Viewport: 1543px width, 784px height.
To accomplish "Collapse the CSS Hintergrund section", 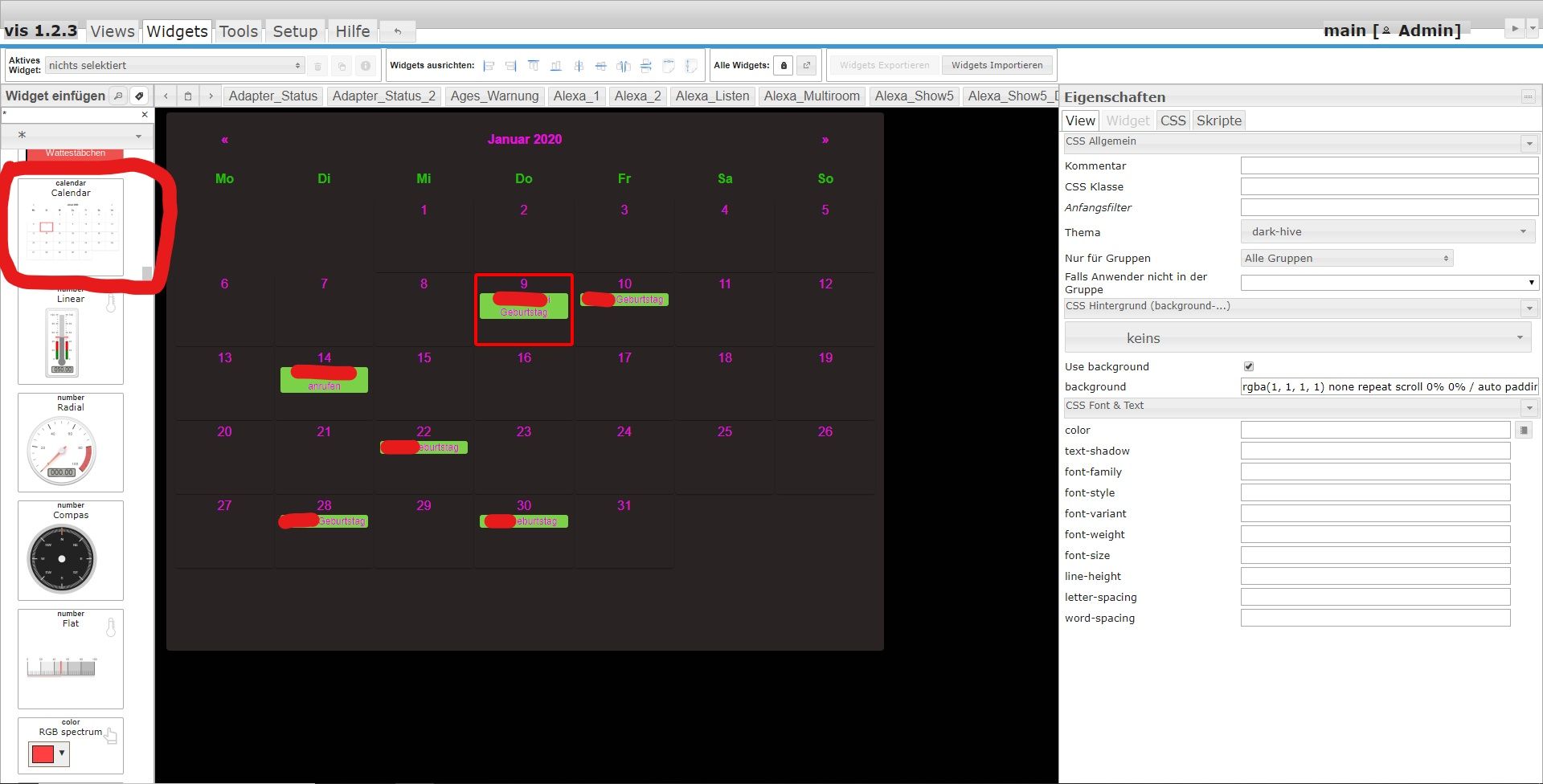I will [1529, 308].
